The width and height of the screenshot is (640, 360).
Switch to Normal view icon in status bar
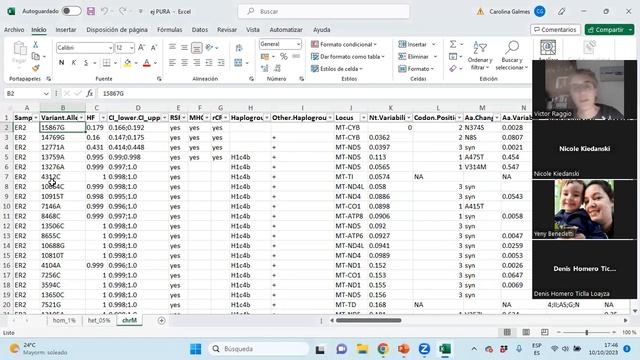coord(507,332)
